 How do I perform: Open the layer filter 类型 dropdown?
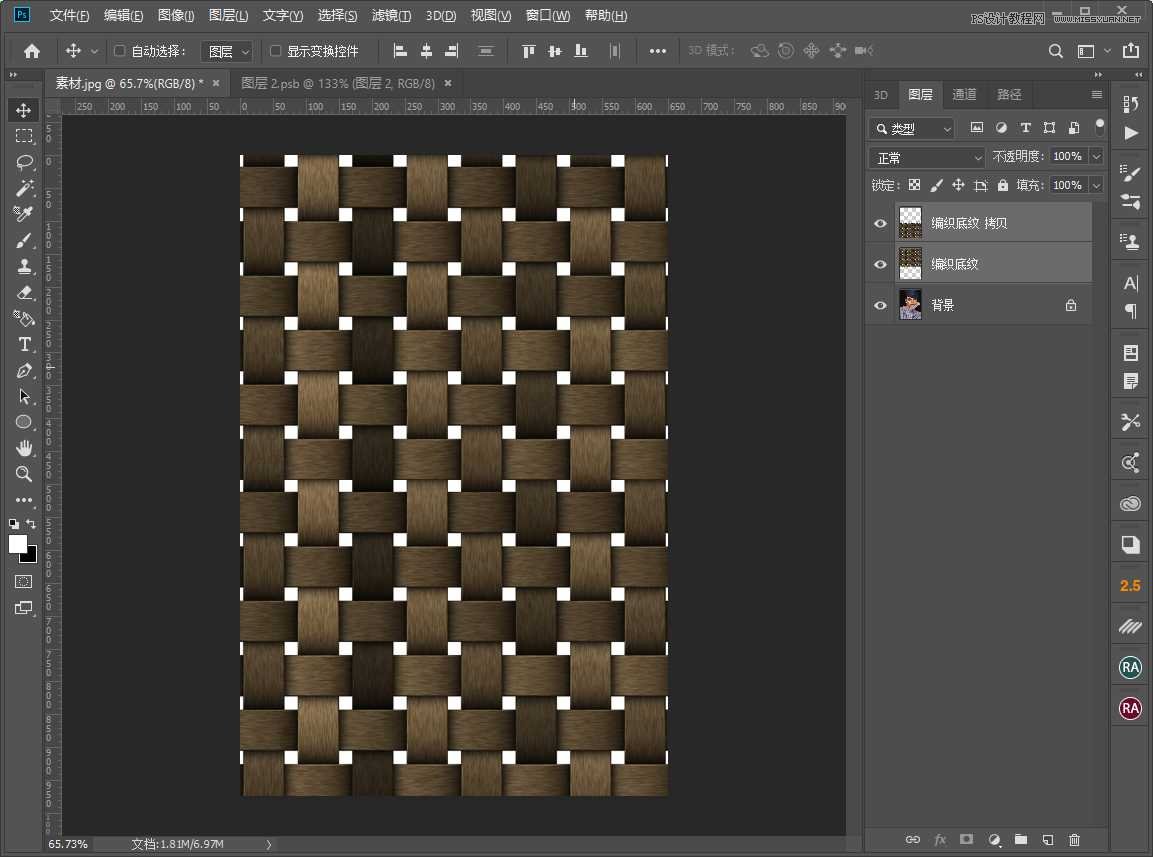click(x=910, y=128)
